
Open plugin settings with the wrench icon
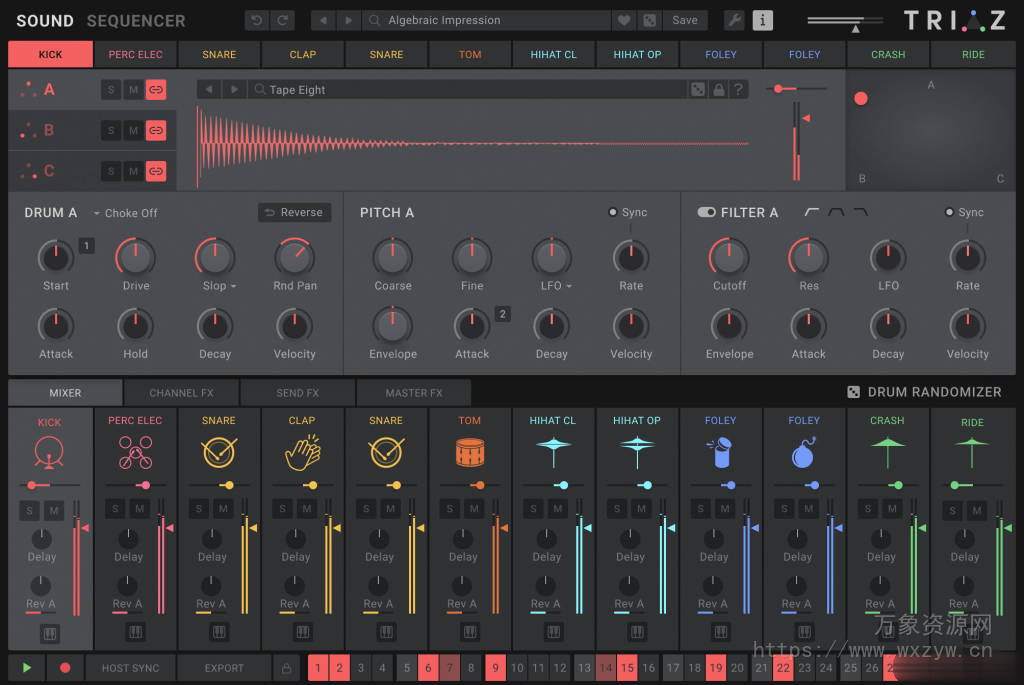(x=733, y=19)
